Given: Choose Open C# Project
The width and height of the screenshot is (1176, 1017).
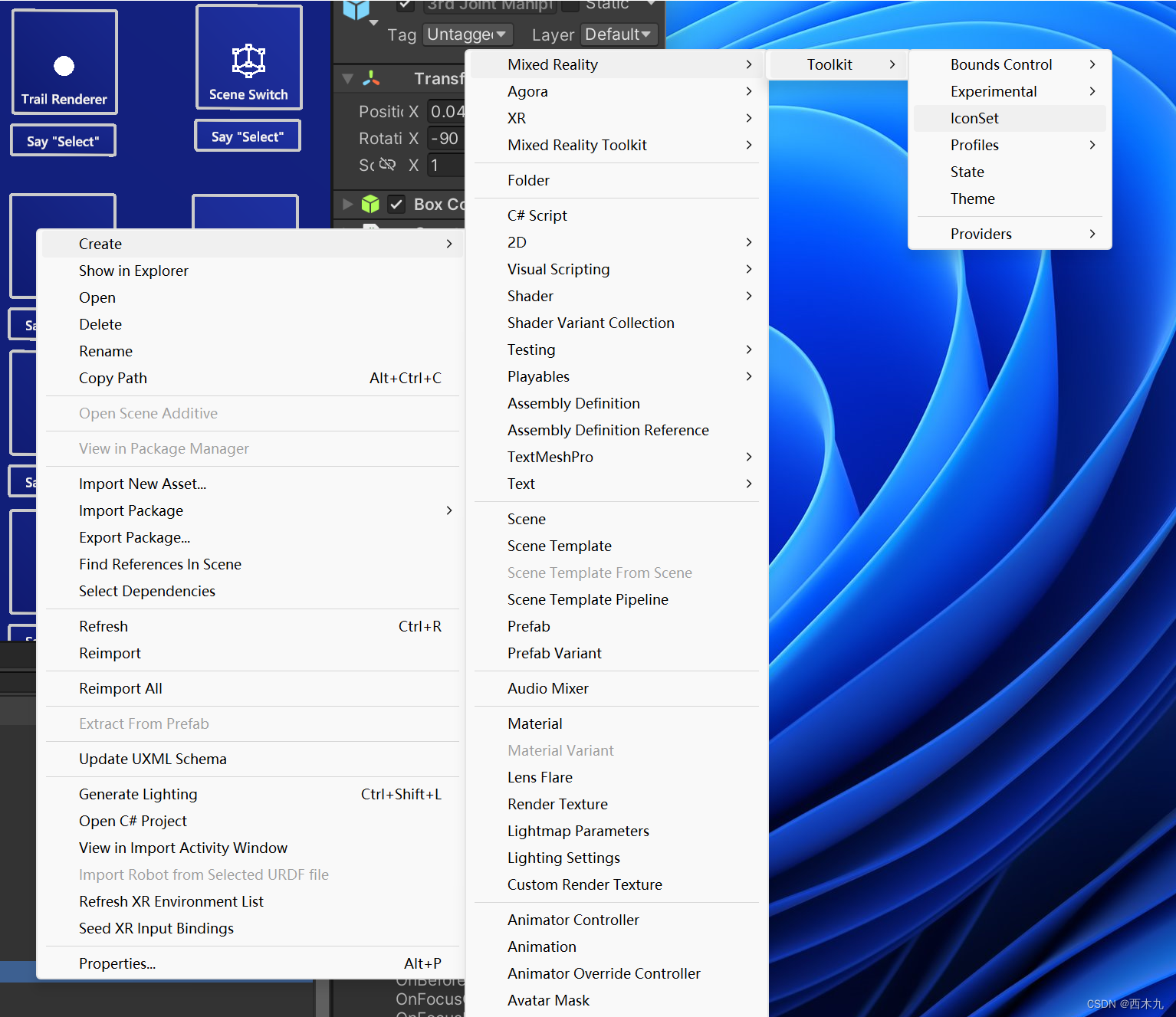Looking at the screenshot, I should tap(252, 821).
